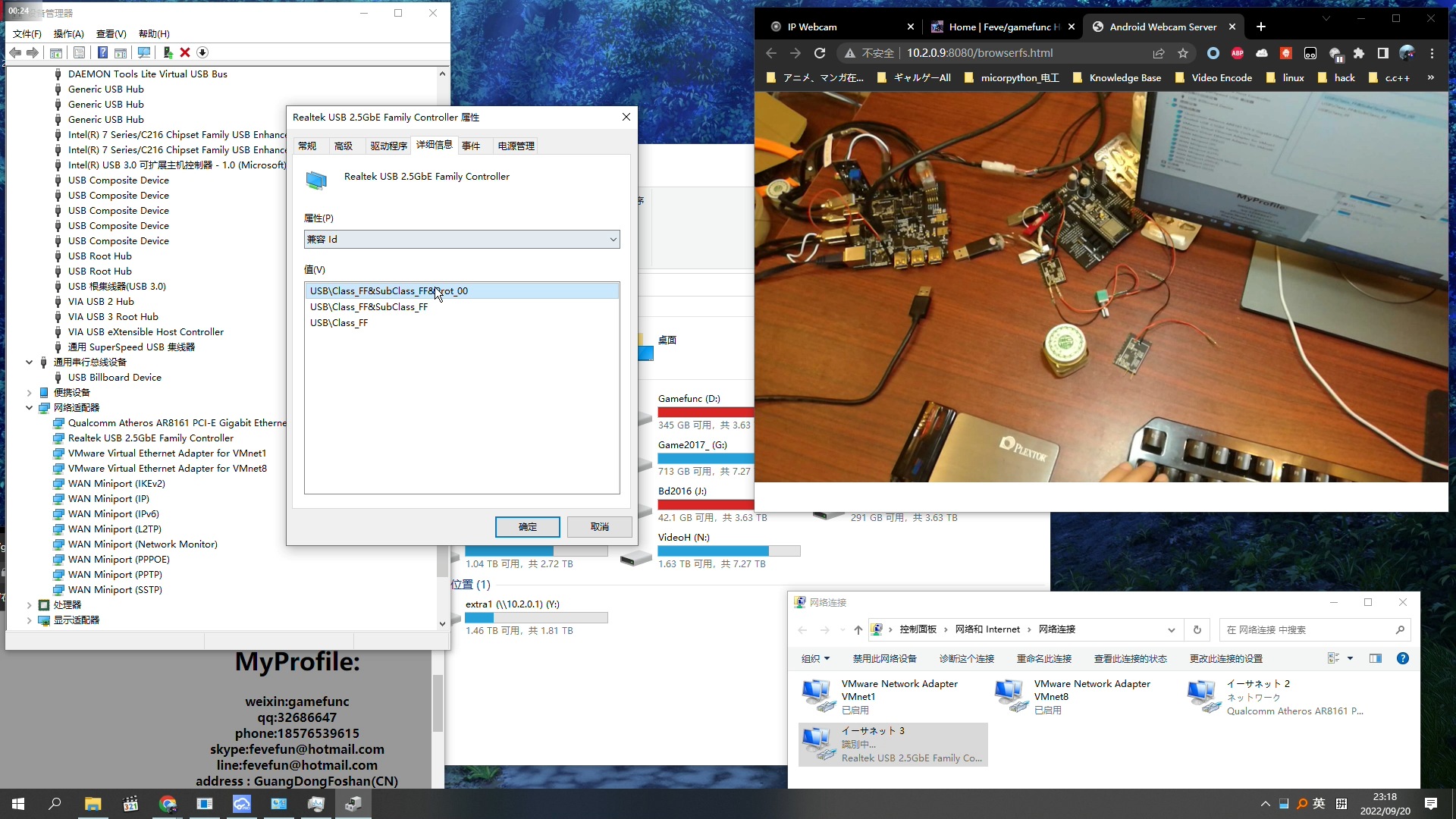This screenshot has width=1456, height=819.
Task: Switch to the 驱动程序 tab
Action: coord(388,146)
